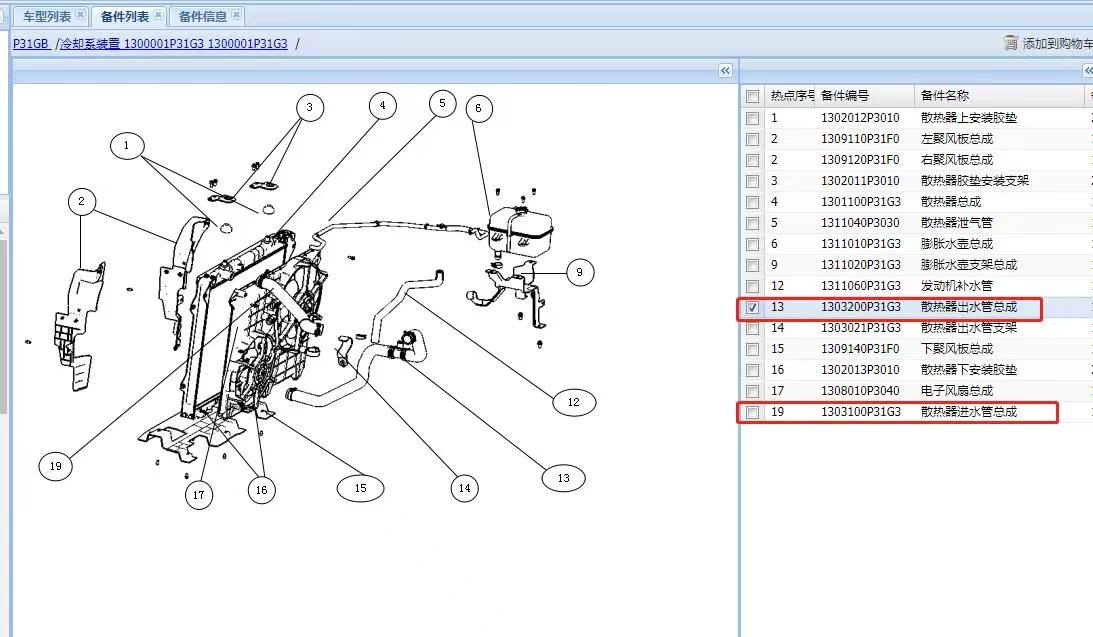1093x637 pixels.
Task: Collapse the diagram panel with double-arrow icon
Action: [725, 70]
